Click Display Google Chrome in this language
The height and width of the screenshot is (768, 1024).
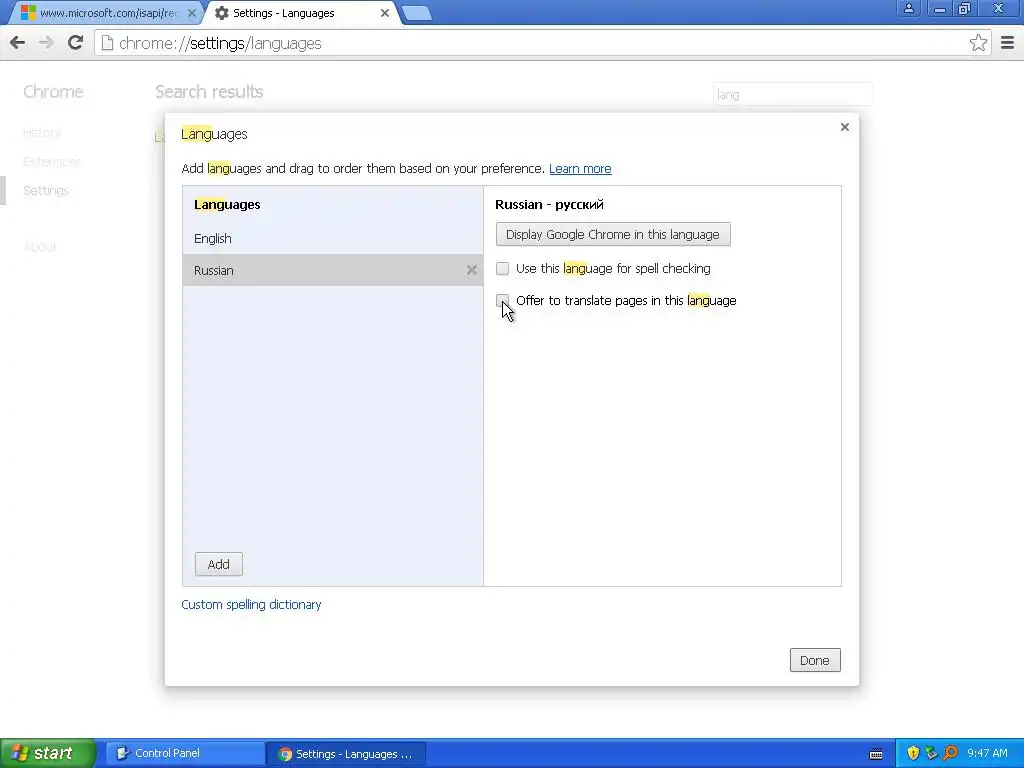pos(613,234)
